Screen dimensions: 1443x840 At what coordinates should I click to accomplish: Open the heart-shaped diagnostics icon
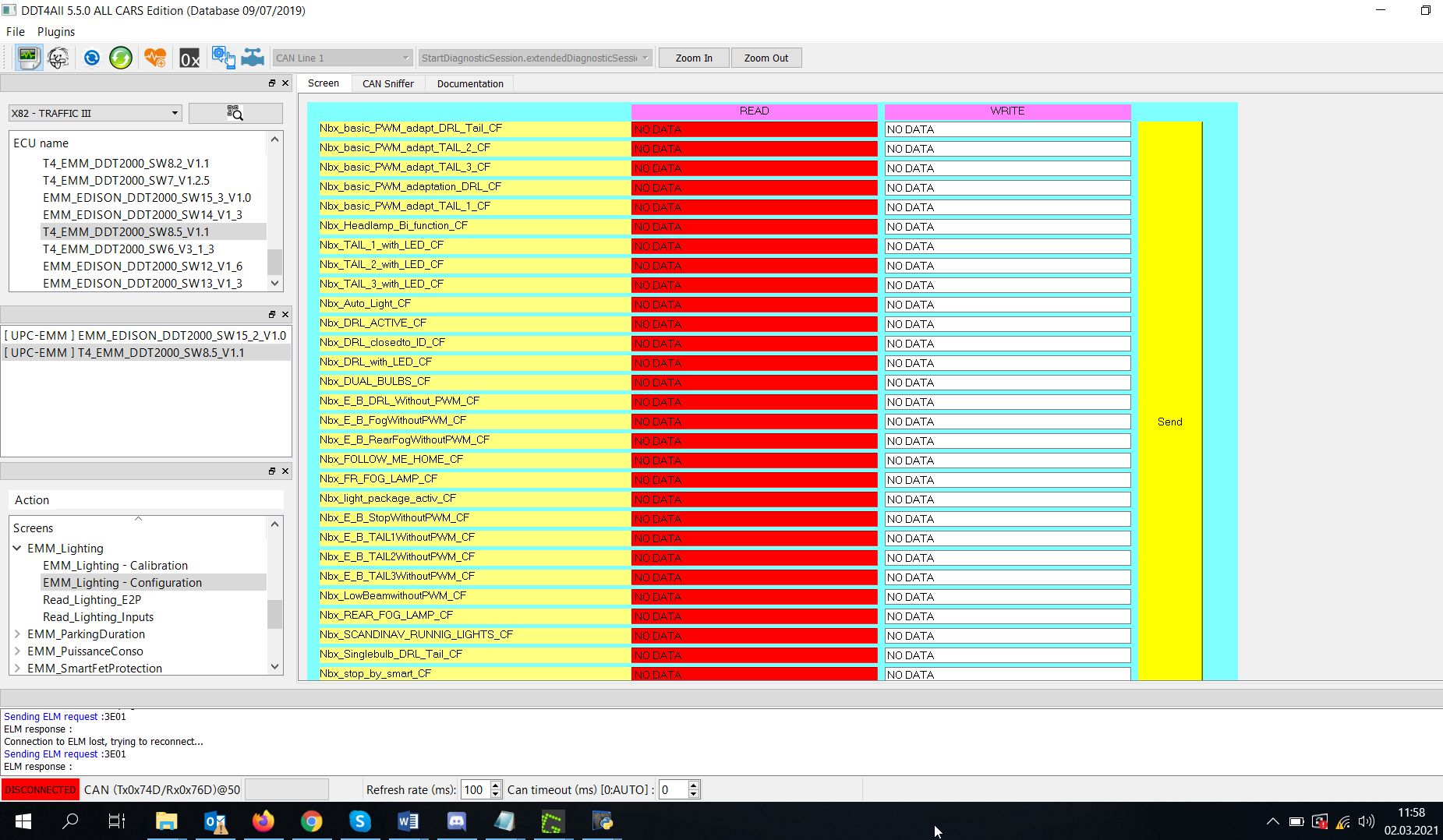click(155, 57)
